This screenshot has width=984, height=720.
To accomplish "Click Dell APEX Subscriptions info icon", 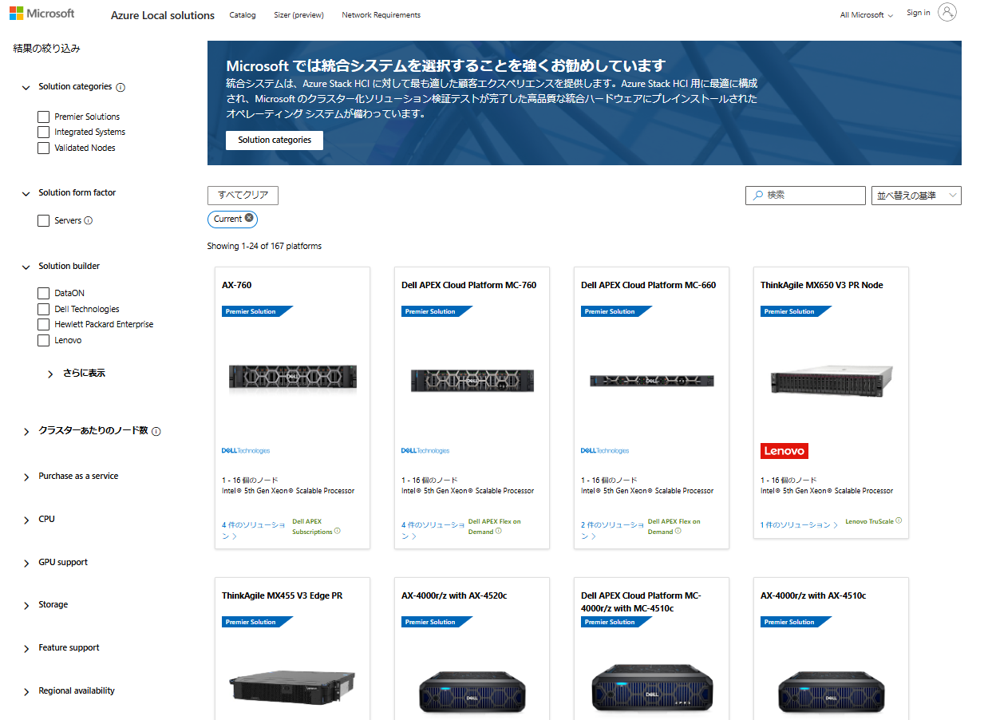I will coord(338,531).
